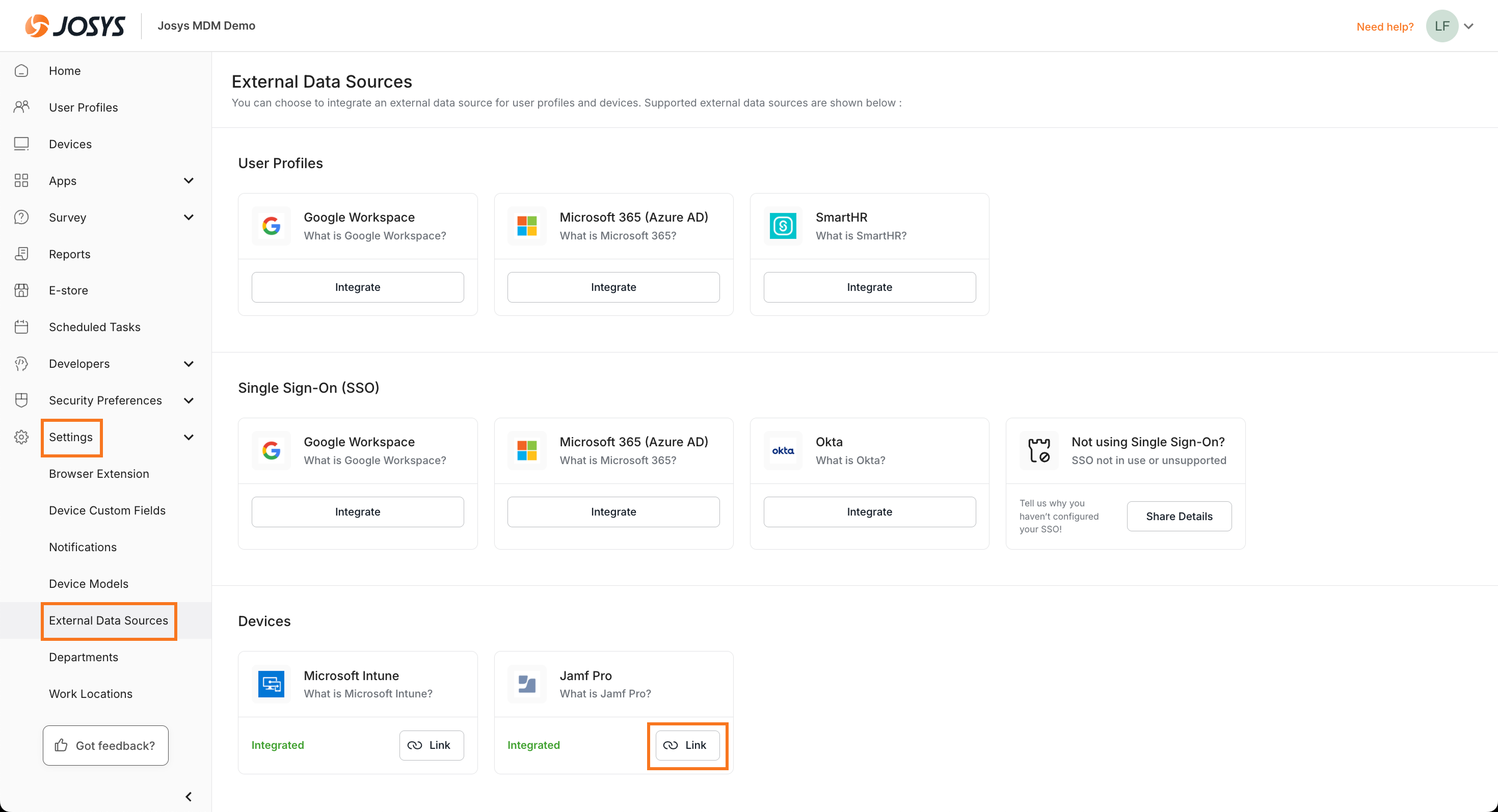Collapse the Settings menu chevron
This screenshot has height=812, width=1498.
click(189, 437)
